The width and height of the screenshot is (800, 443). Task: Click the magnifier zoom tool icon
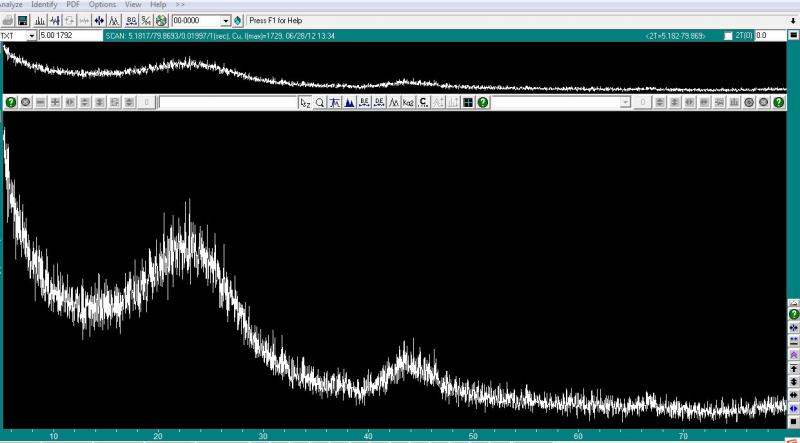coord(320,102)
